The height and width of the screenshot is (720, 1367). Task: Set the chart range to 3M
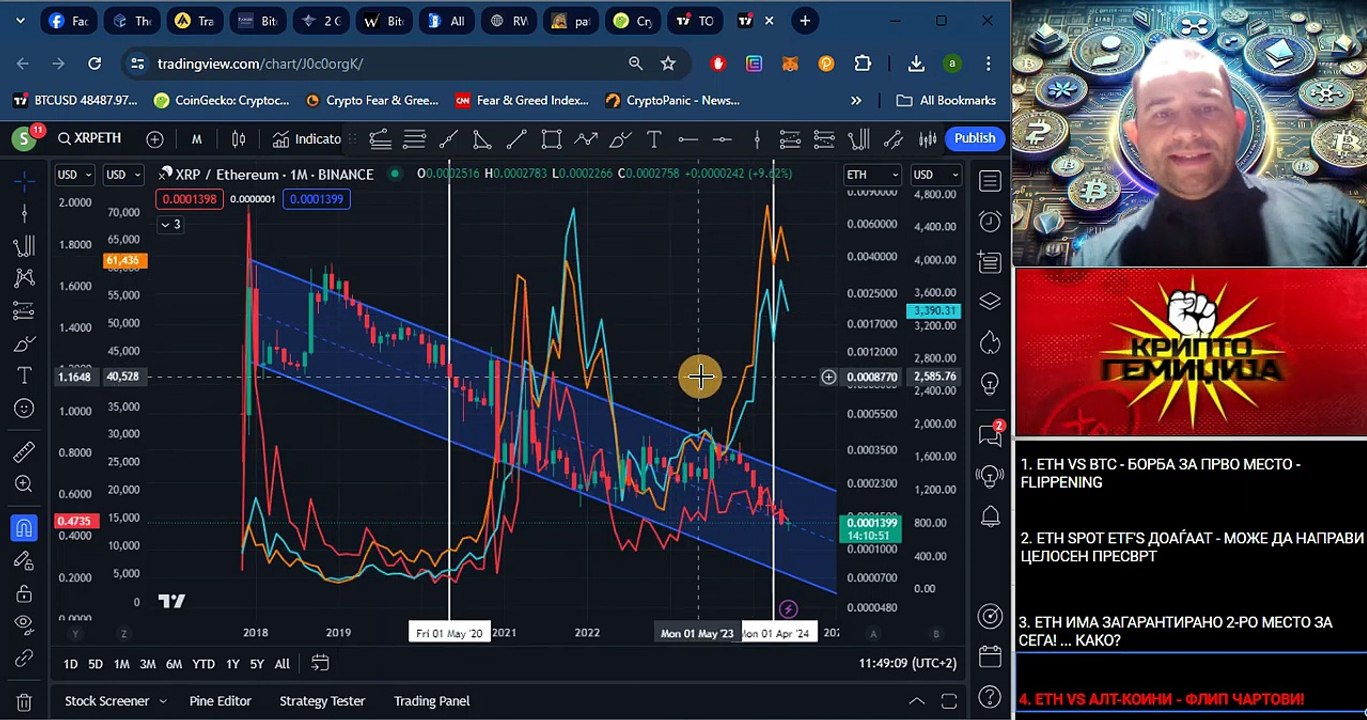[x=147, y=663]
